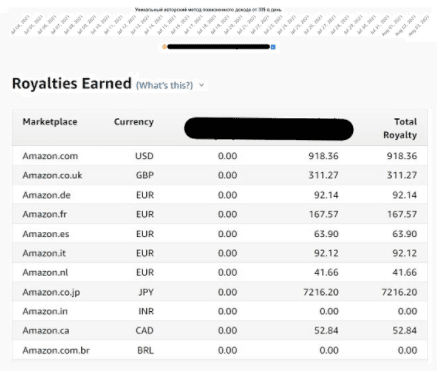Click the CAD currency cell

coord(144,331)
